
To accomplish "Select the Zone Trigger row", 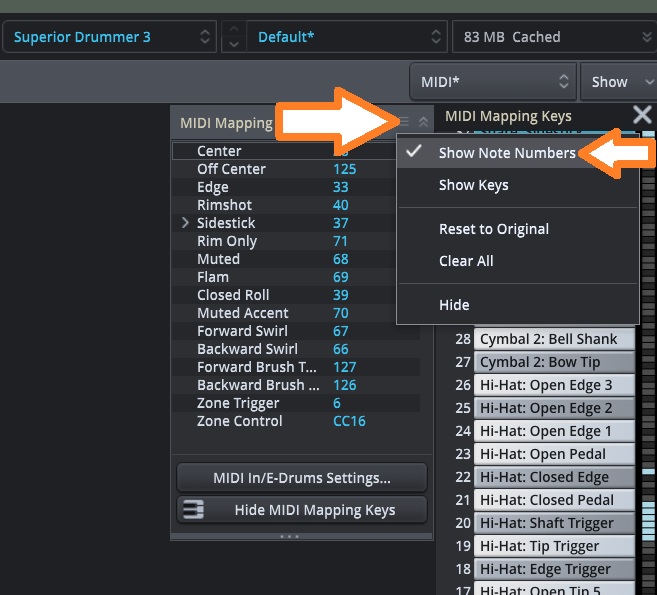I will coord(296,403).
